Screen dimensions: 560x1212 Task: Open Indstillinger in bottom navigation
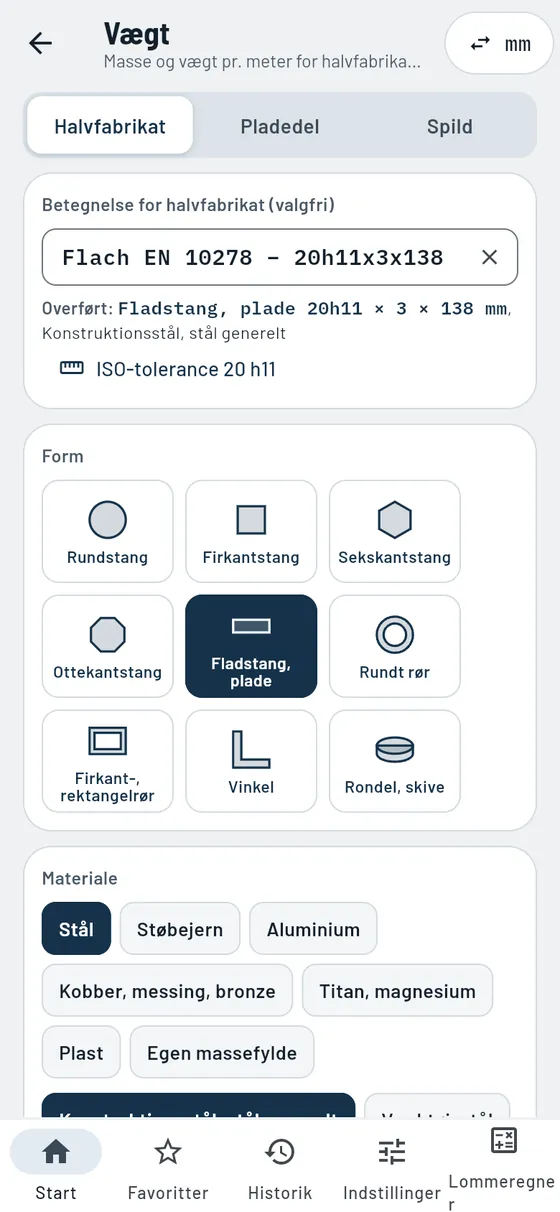pos(392,1168)
